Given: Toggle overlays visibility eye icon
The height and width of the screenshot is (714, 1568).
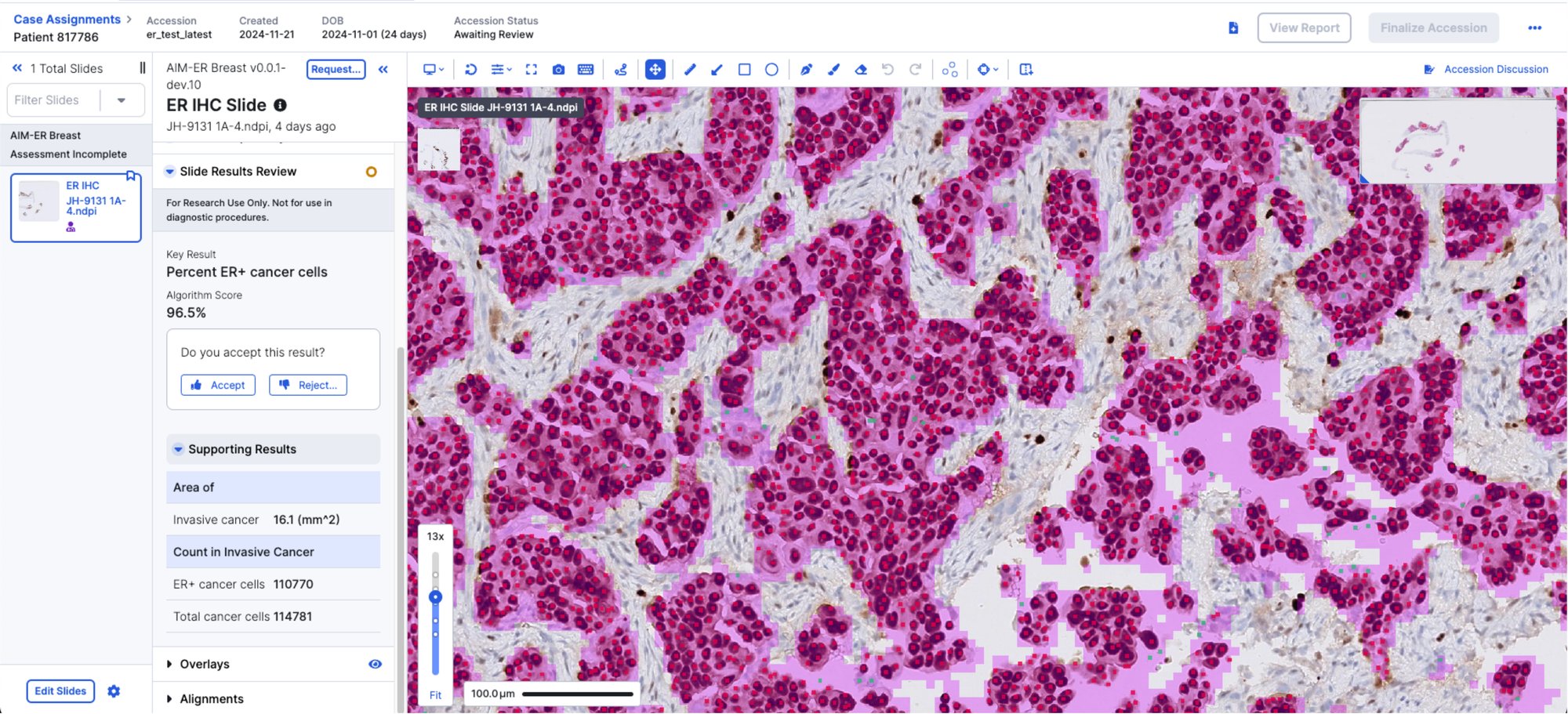Looking at the screenshot, I should (x=375, y=665).
